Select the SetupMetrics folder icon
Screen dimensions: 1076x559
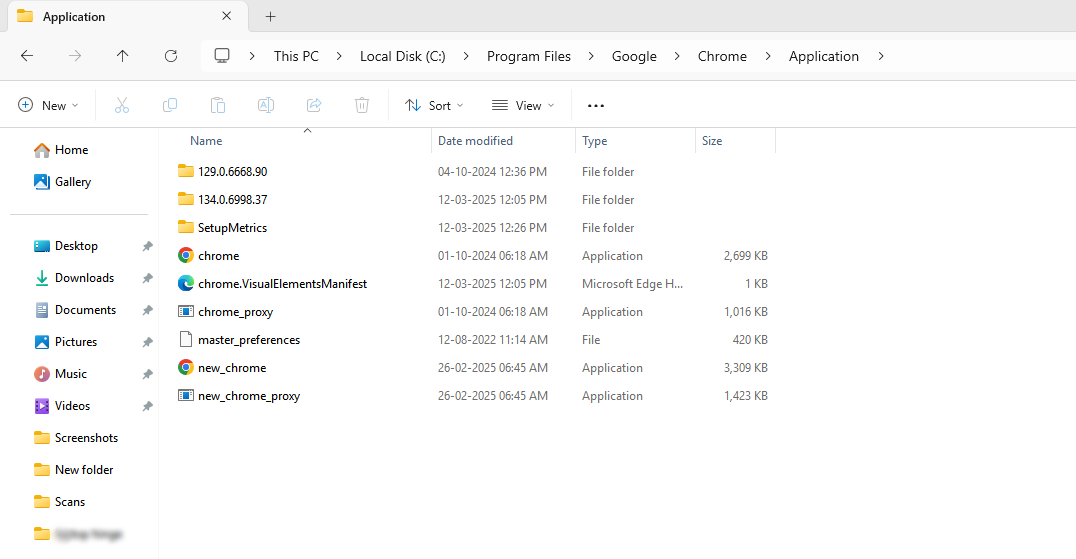[185, 227]
